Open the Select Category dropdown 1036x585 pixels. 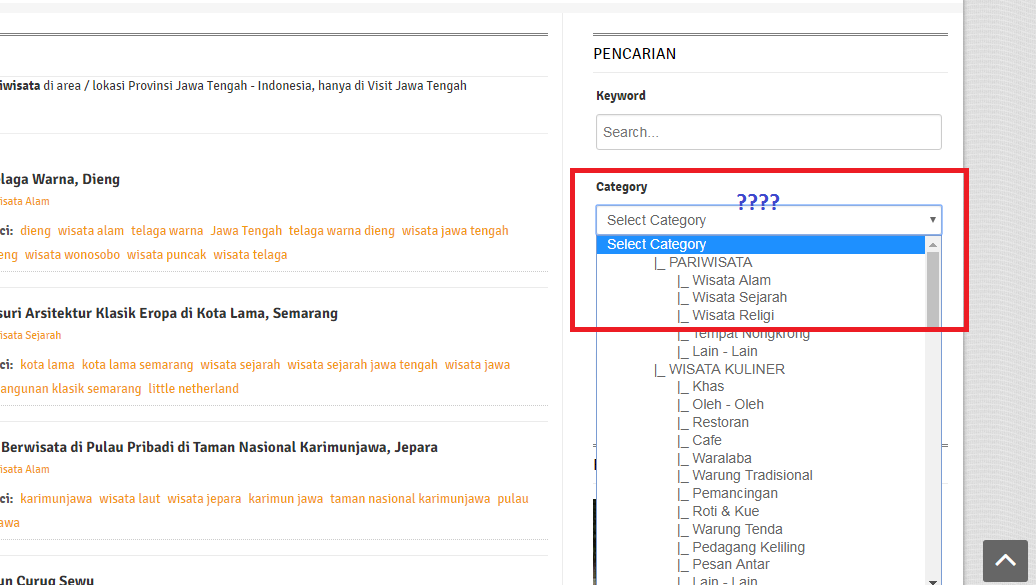pos(768,220)
